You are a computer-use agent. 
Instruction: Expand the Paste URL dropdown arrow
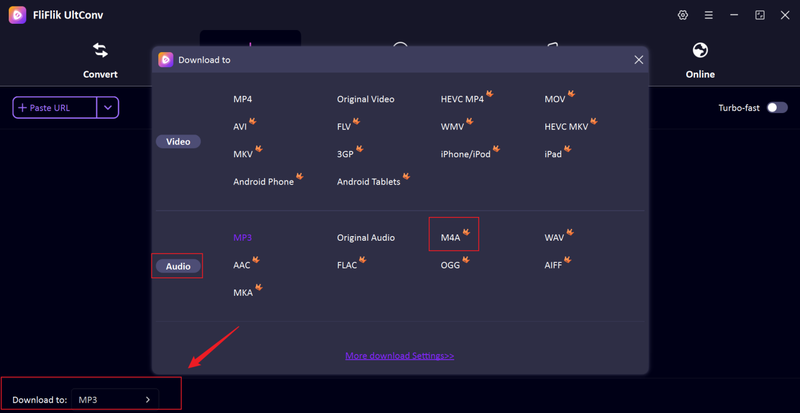coord(108,108)
